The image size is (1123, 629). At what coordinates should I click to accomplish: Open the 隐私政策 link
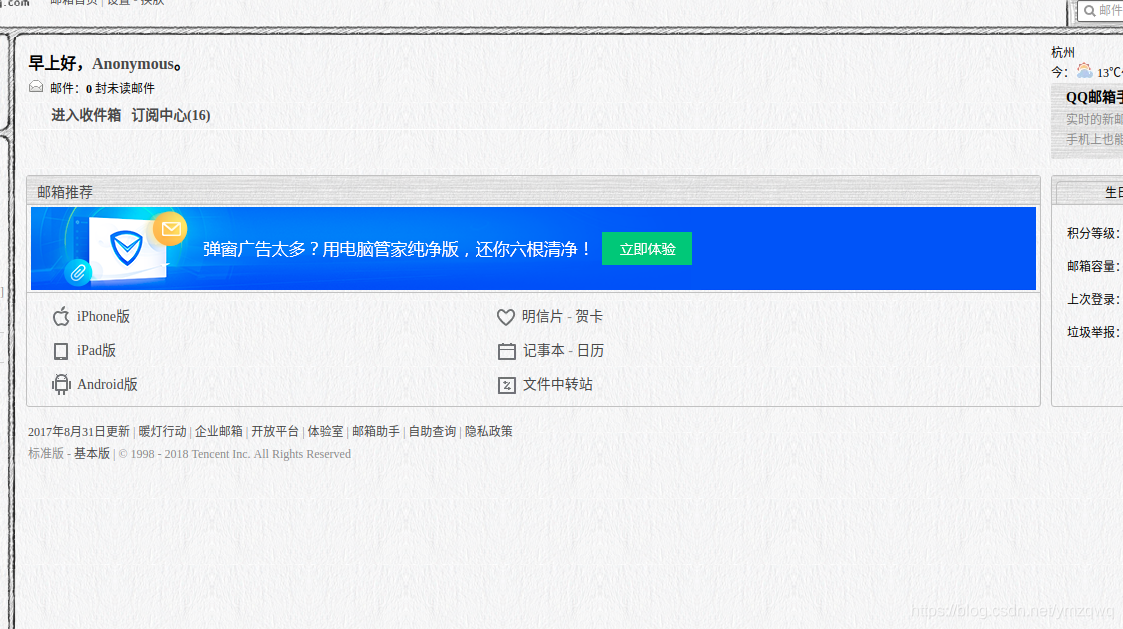click(x=489, y=431)
